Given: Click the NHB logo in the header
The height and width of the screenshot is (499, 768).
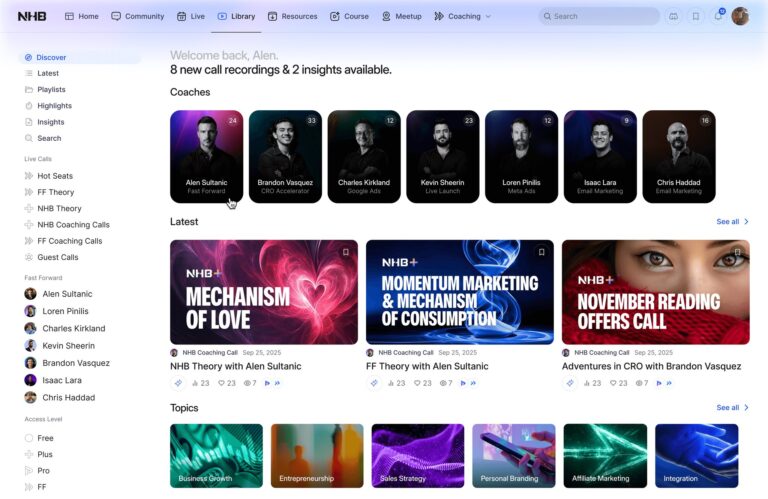Looking at the screenshot, I should click(32, 16).
